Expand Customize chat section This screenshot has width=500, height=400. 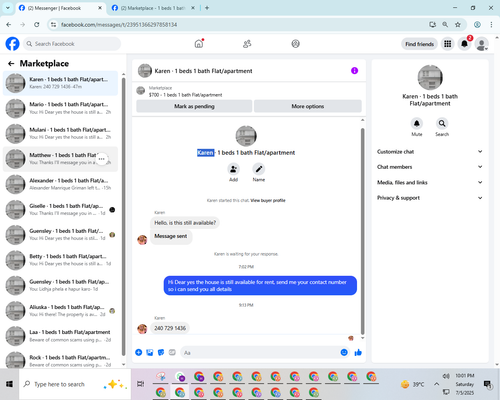coord(430,152)
